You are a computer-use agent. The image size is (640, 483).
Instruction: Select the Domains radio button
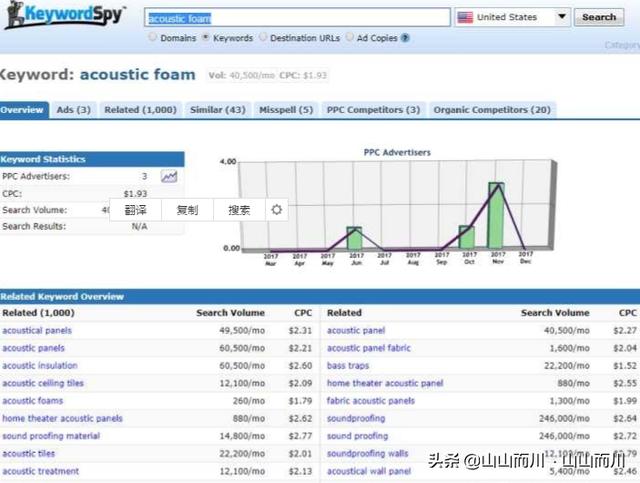153,38
